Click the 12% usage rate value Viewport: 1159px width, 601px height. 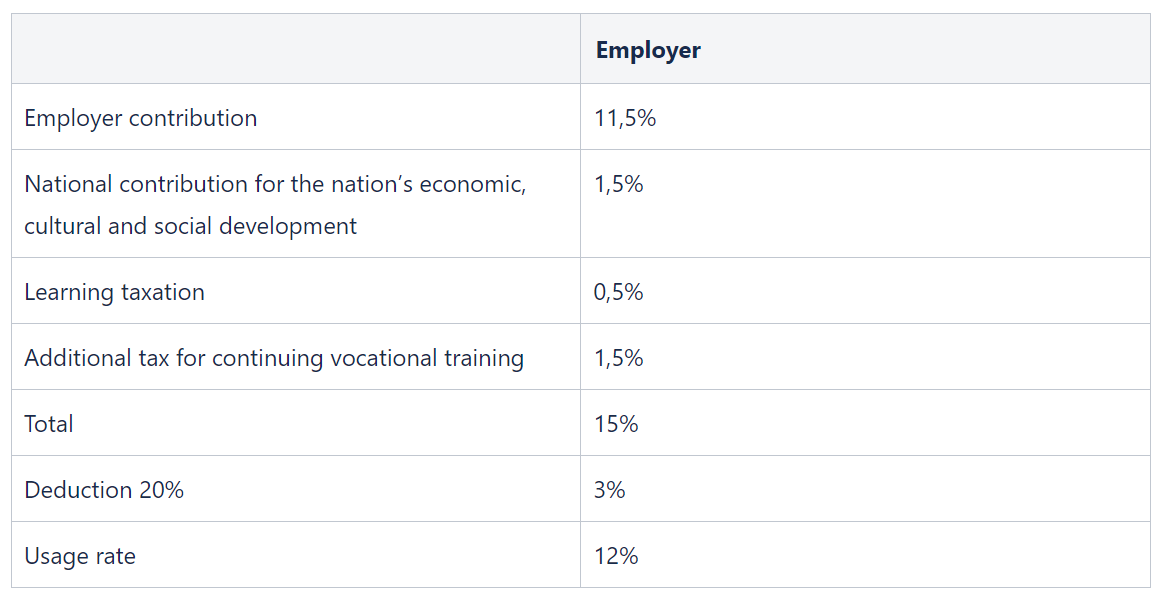pos(616,556)
